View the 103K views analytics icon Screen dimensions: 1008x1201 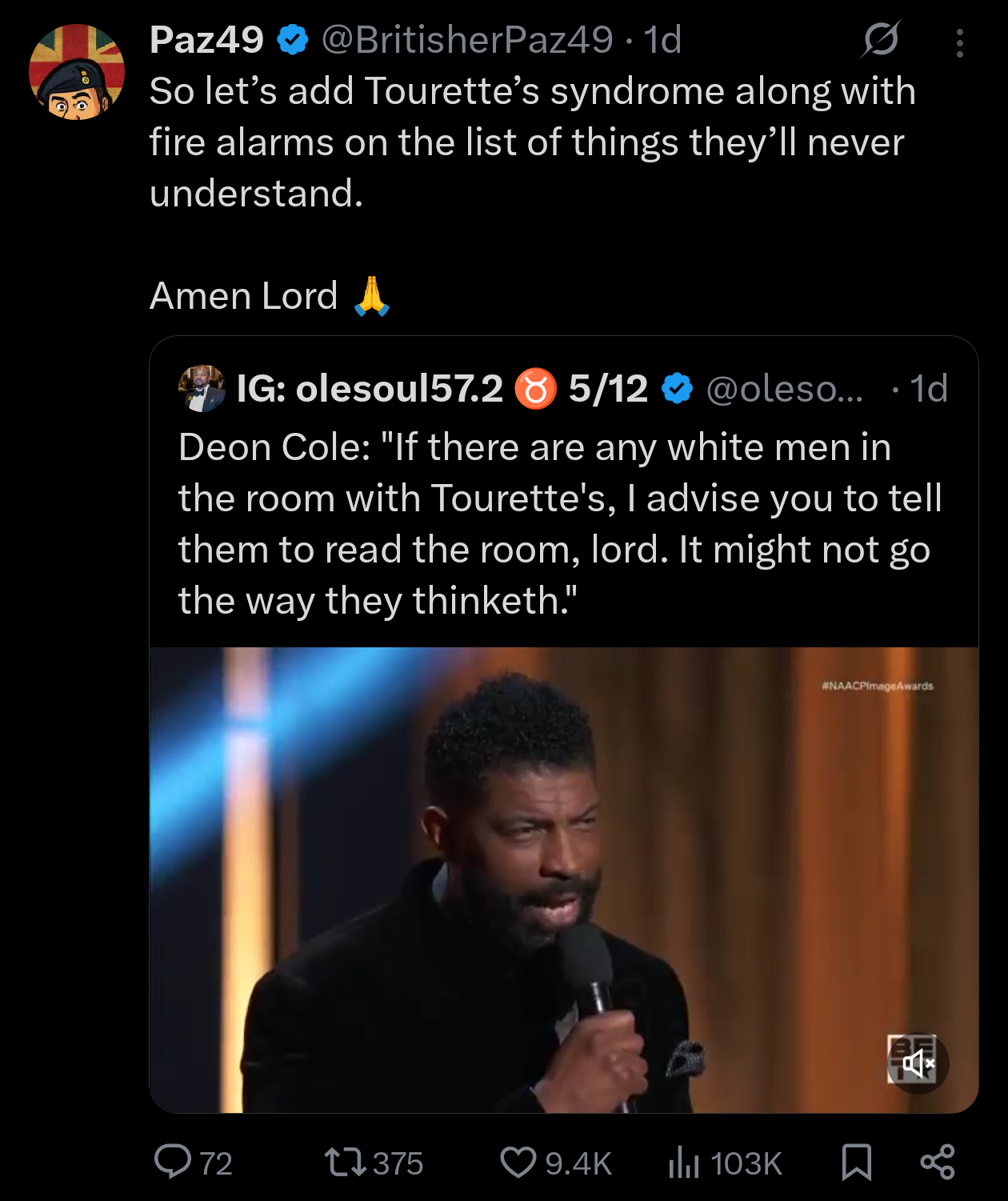[x=684, y=1162]
